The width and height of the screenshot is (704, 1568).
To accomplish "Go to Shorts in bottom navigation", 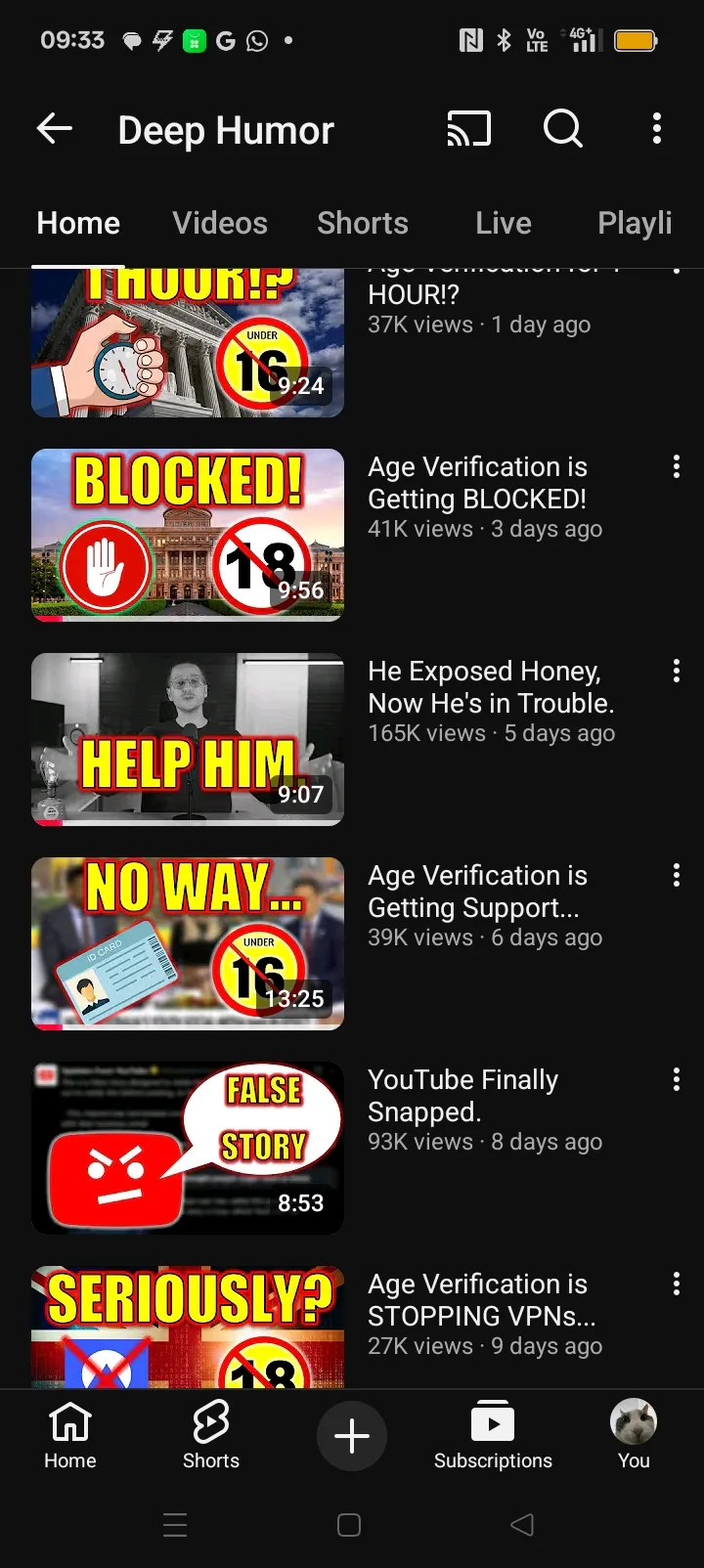I will tap(211, 1434).
